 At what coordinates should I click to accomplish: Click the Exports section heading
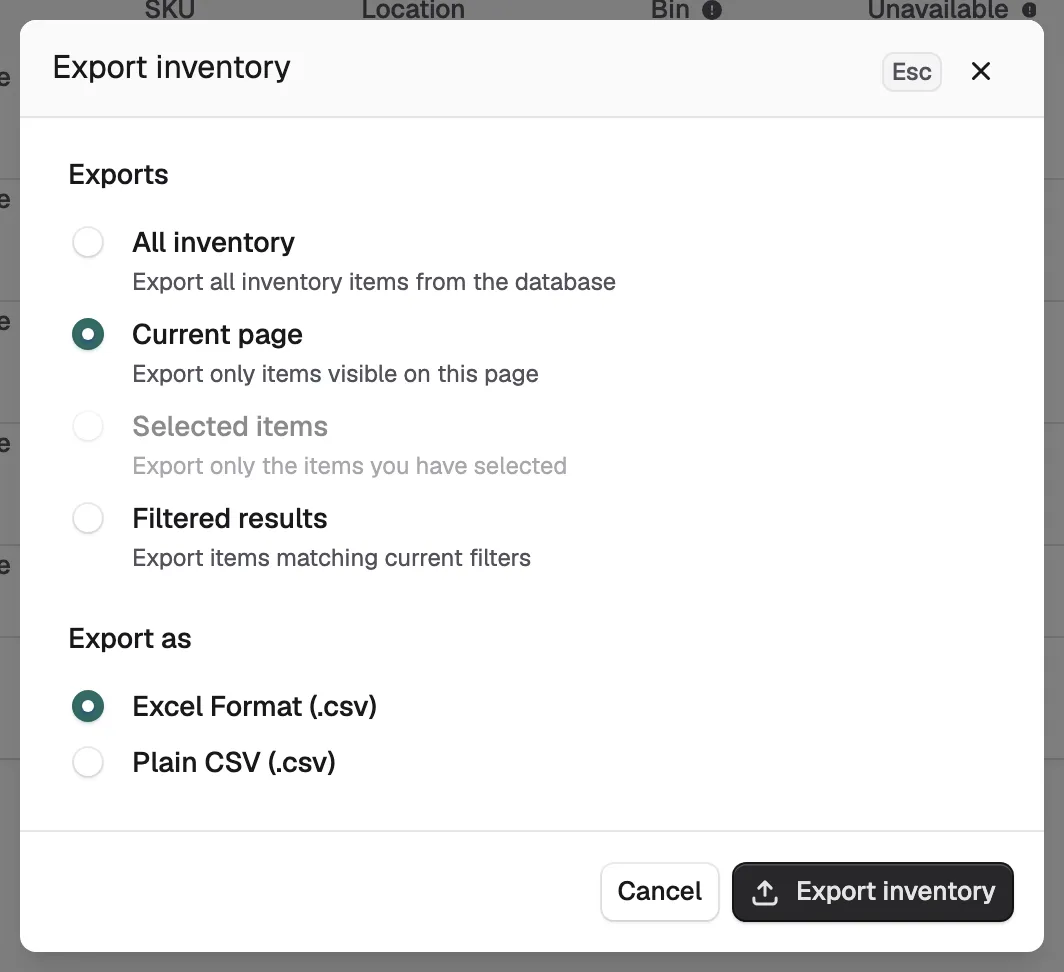118,175
